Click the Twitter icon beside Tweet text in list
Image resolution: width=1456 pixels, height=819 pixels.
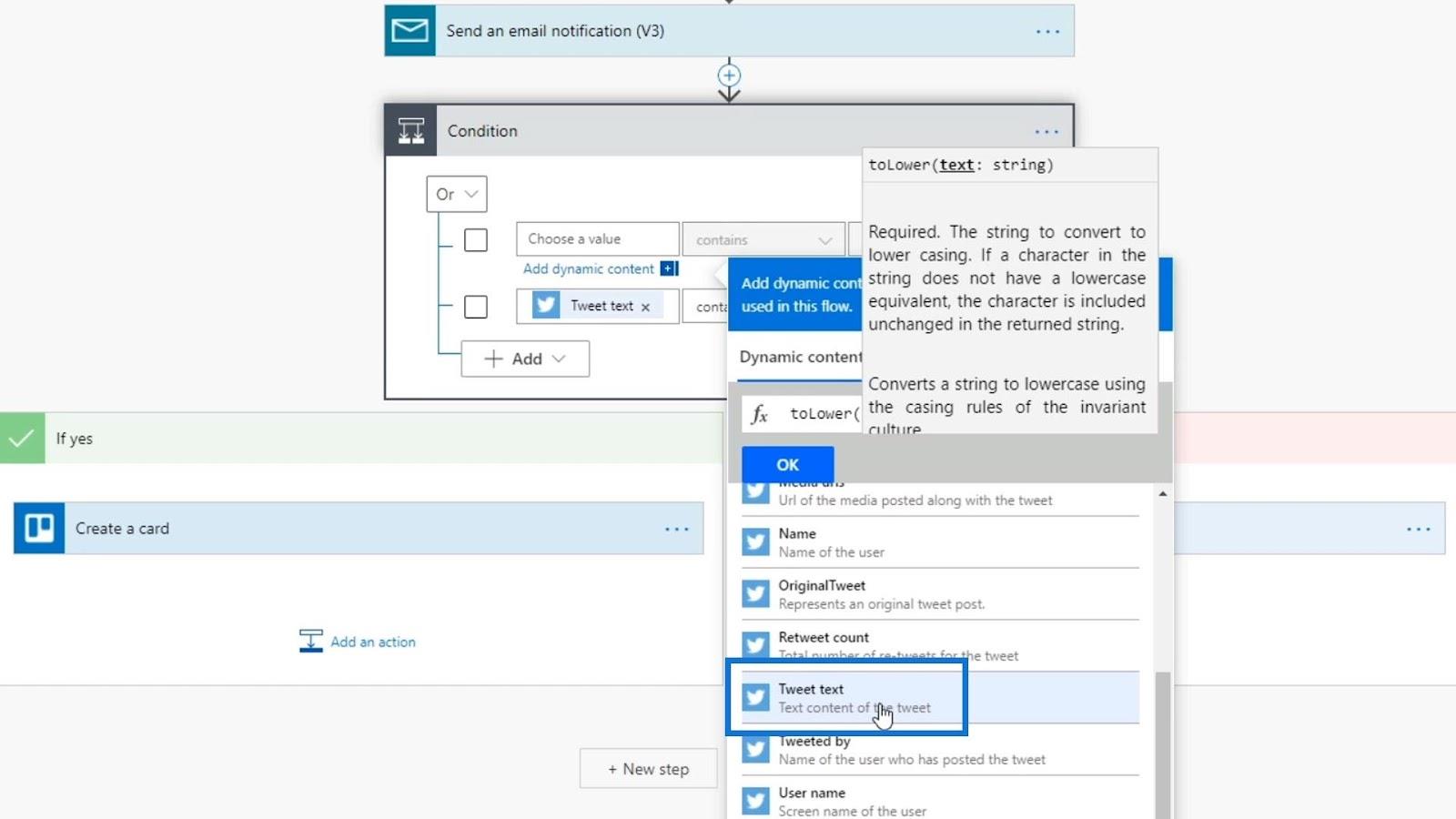point(755,697)
